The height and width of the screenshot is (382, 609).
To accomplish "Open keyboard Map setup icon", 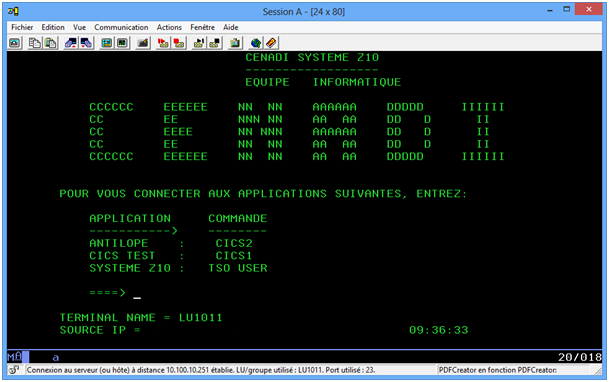I will tap(143, 43).
